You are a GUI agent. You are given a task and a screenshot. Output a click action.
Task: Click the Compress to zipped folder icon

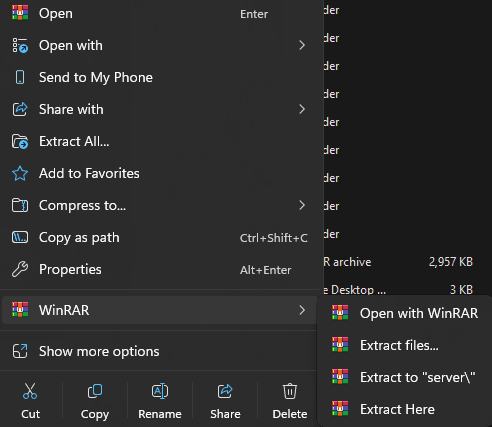click(20, 205)
